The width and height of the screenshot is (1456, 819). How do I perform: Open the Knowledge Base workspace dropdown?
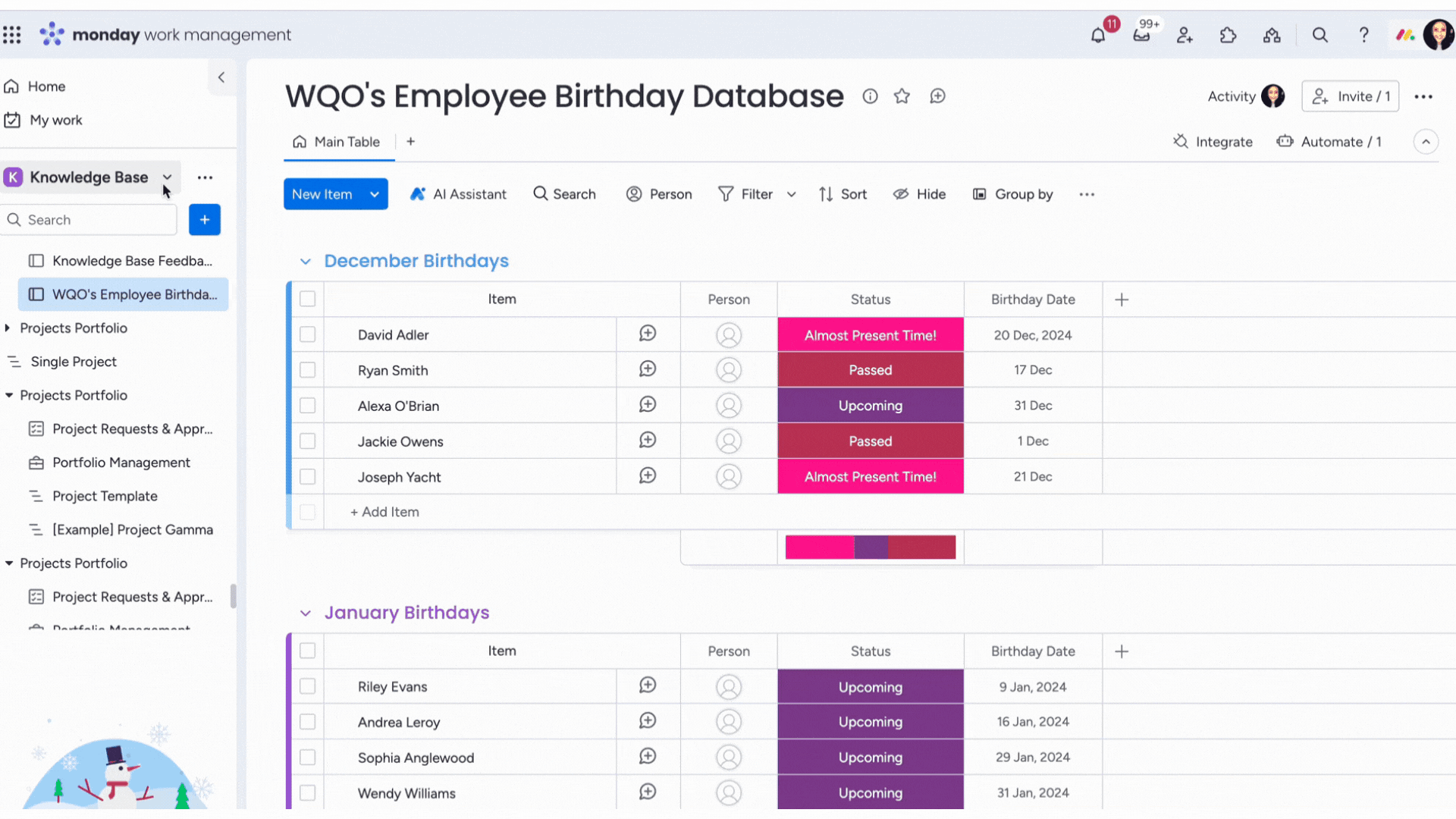(167, 177)
